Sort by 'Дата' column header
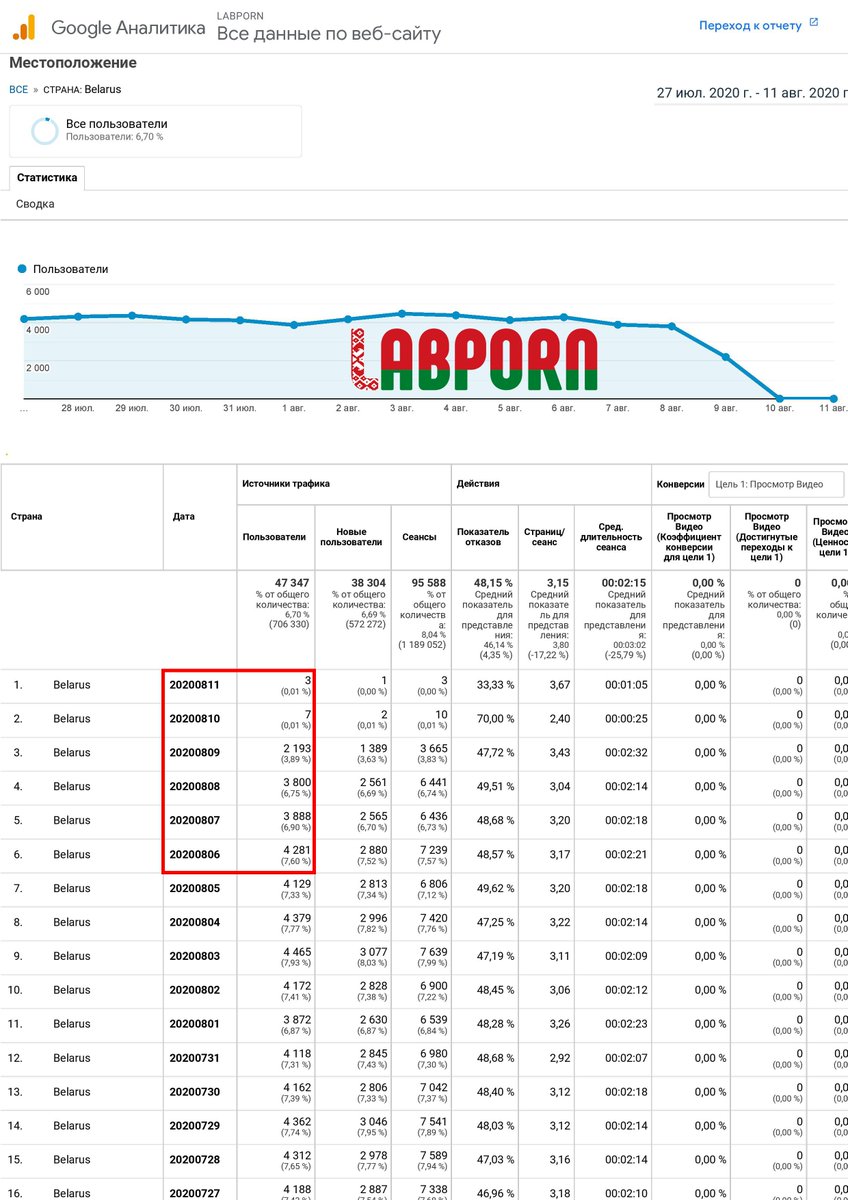The image size is (848, 1200). pos(183,517)
